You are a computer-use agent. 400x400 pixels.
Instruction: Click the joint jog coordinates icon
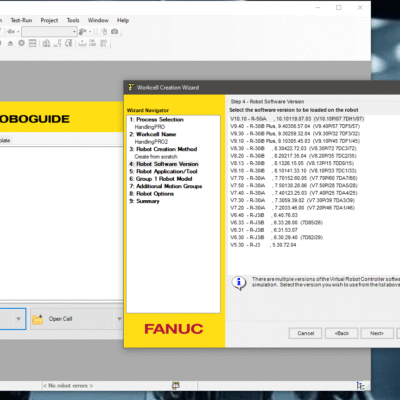tap(58, 43)
